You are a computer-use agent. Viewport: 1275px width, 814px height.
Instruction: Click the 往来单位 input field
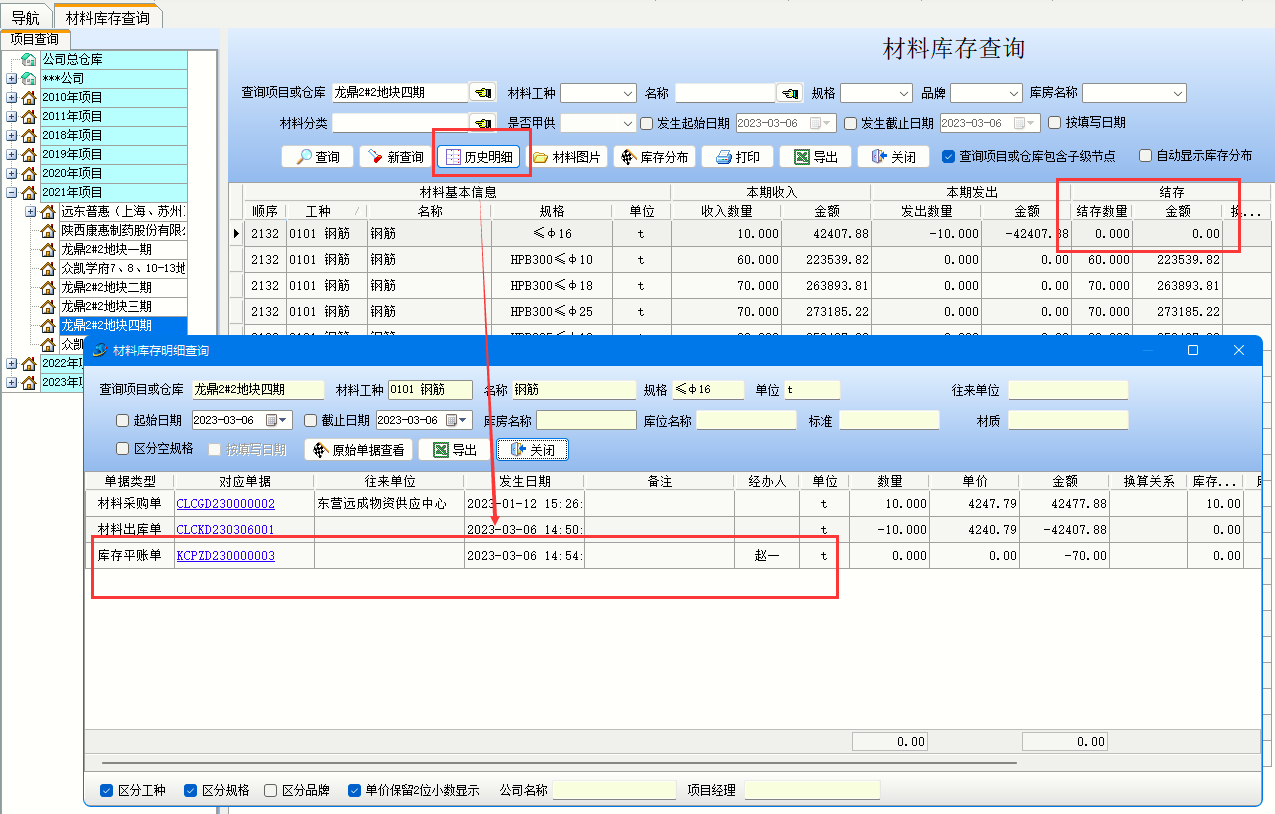[1067, 390]
